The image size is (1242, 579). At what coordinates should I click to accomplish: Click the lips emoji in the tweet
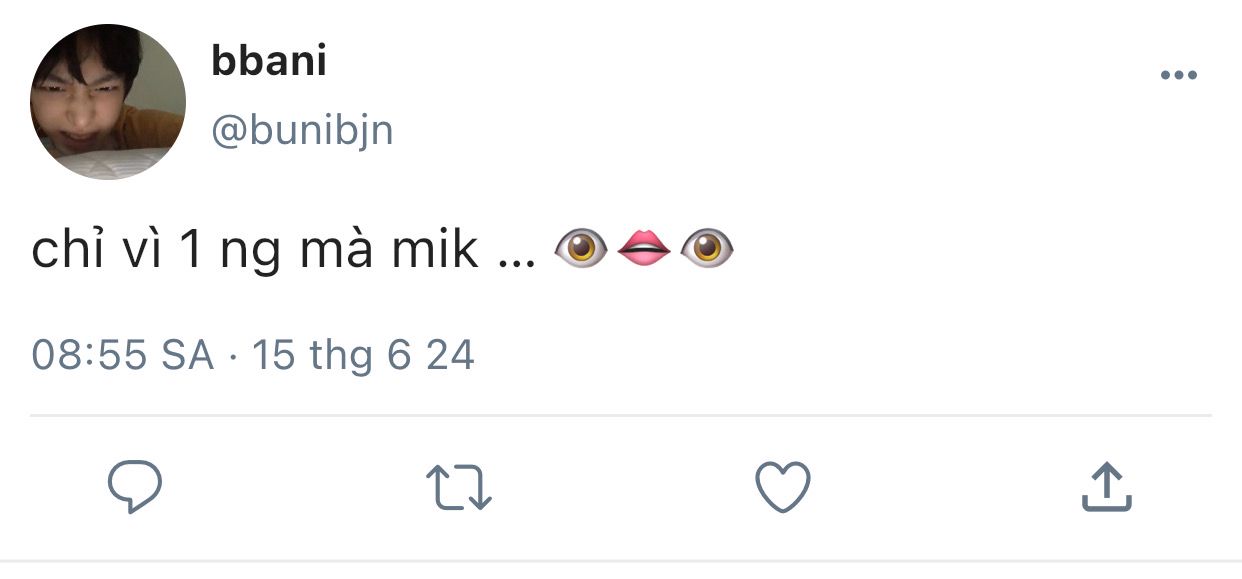pyautogui.click(x=644, y=249)
